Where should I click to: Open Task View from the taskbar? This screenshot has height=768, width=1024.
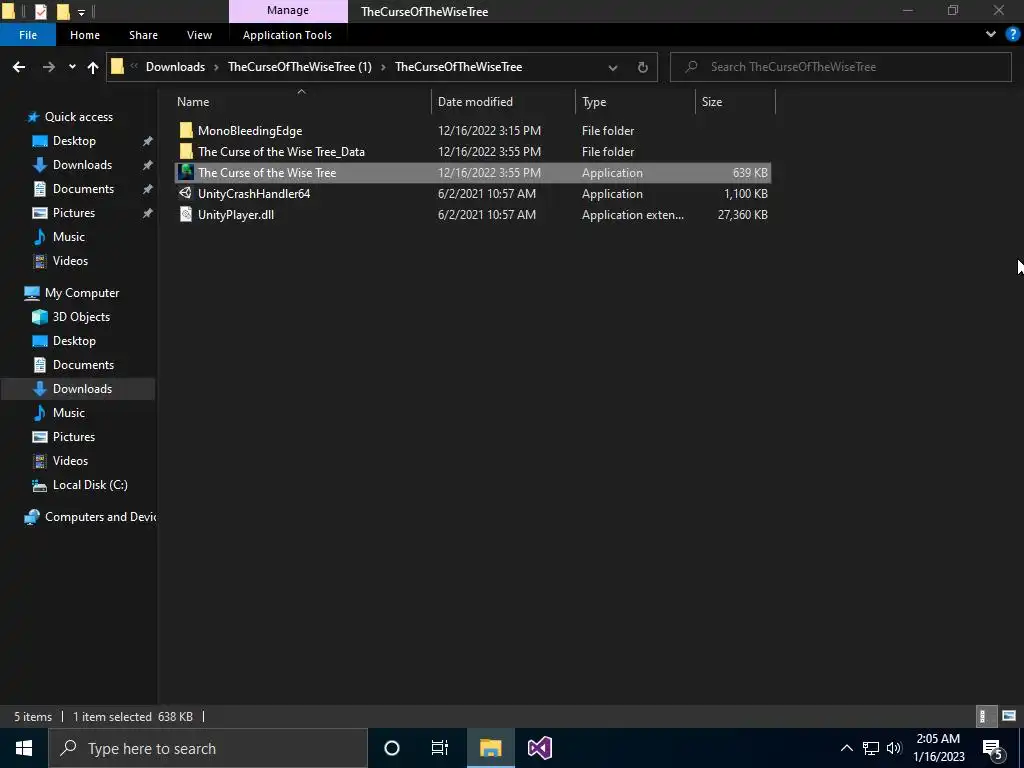(x=440, y=748)
